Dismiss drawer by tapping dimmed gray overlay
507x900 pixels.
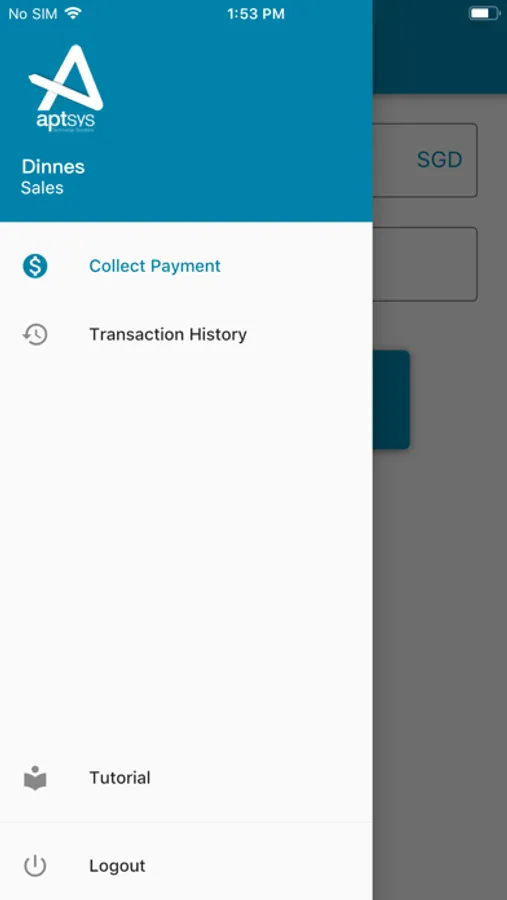pyautogui.click(x=440, y=631)
